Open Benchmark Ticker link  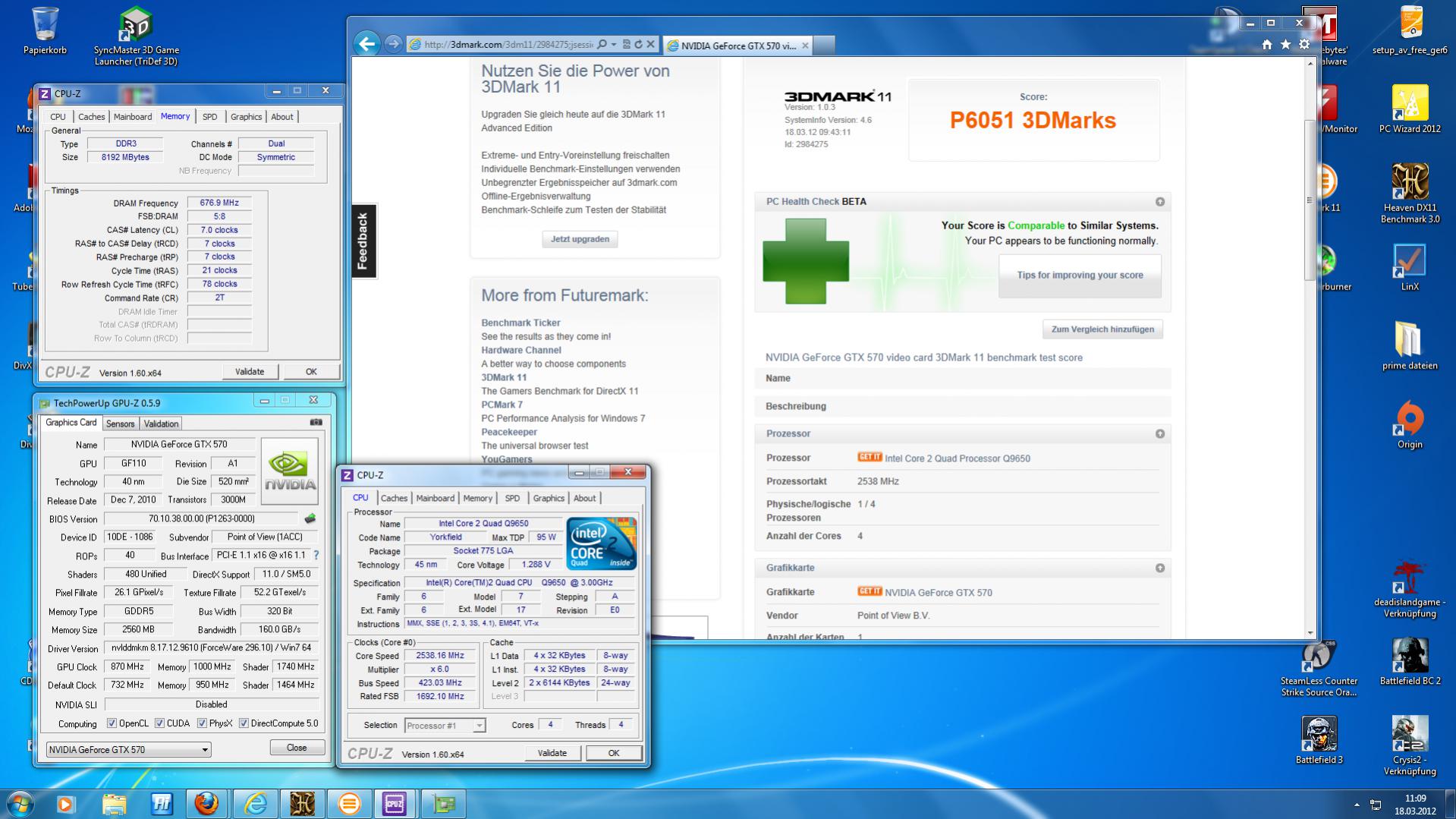point(520,323)
